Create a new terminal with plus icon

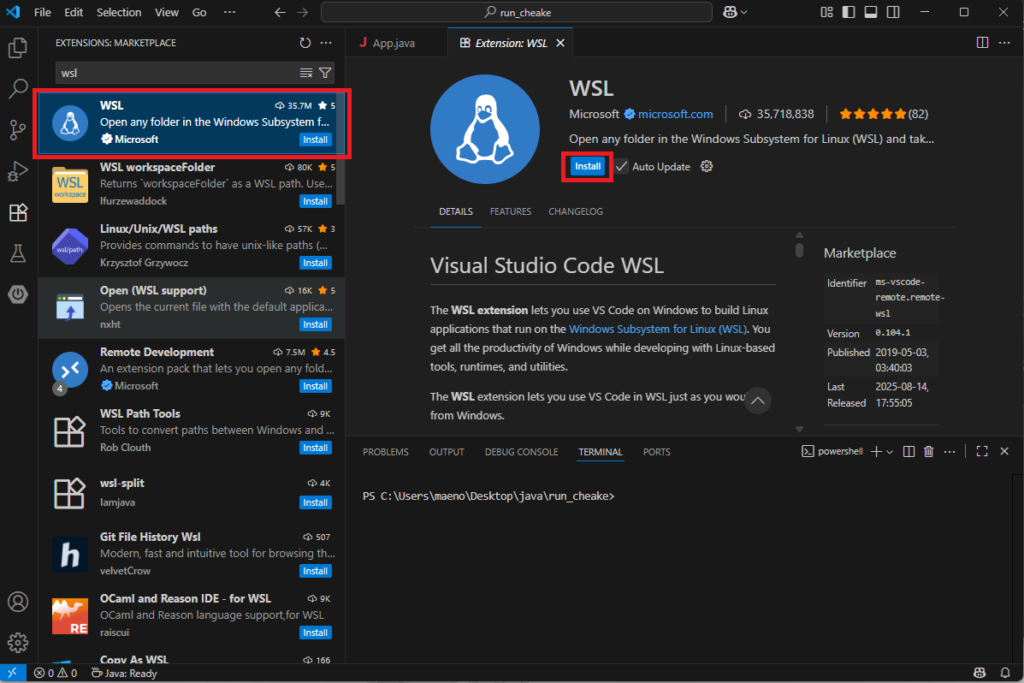876,452
